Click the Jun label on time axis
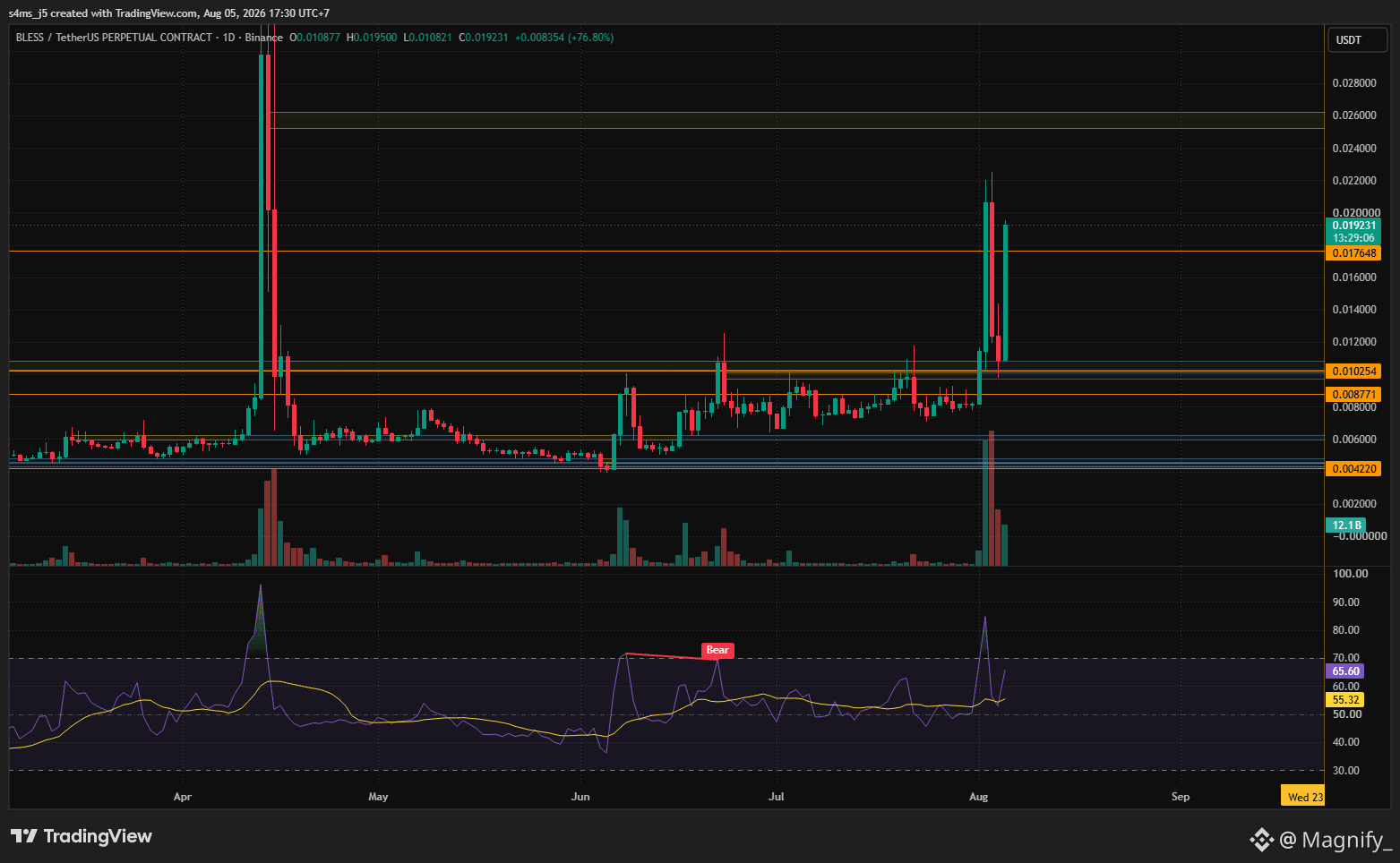1400x863 pixels. (580, 797)
